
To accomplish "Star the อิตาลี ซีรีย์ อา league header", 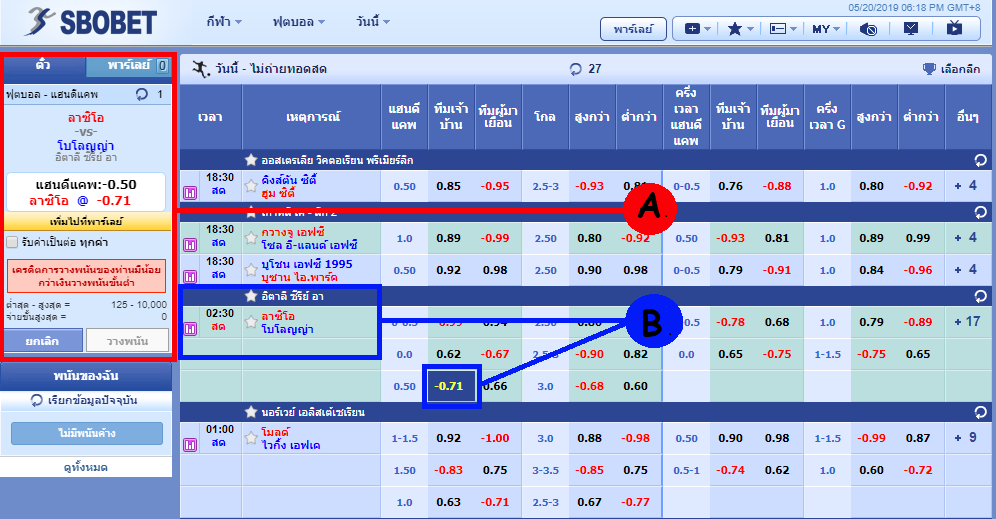I will (x=251, y=296).
